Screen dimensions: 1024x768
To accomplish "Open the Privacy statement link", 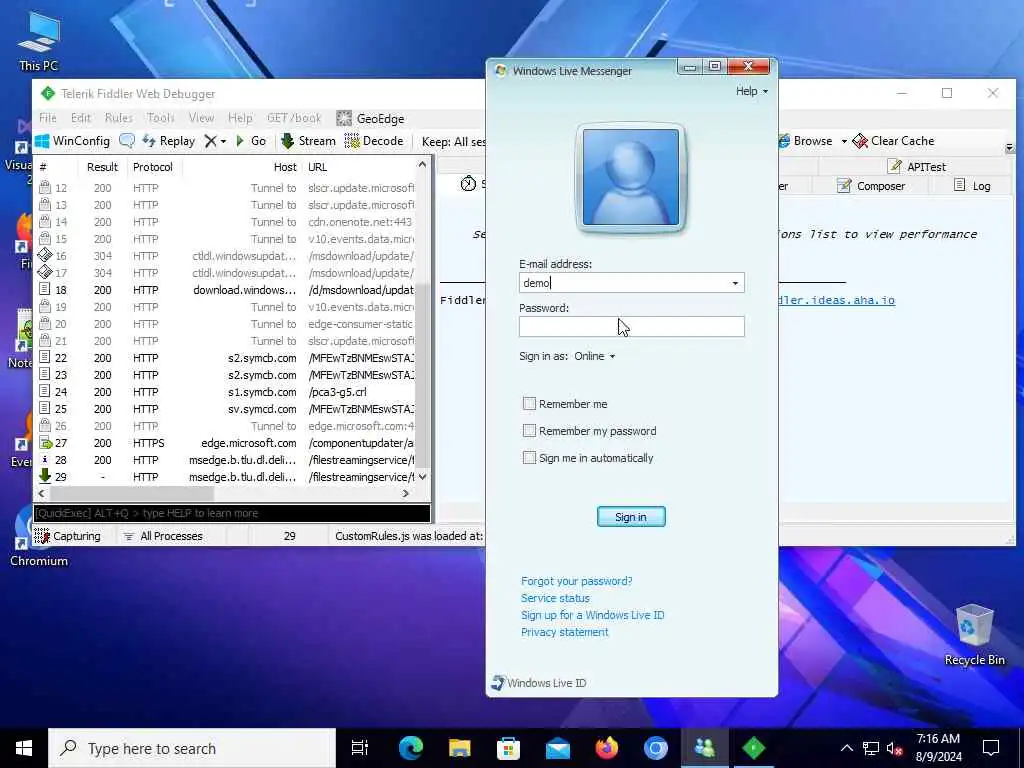I will coord(564,632).
